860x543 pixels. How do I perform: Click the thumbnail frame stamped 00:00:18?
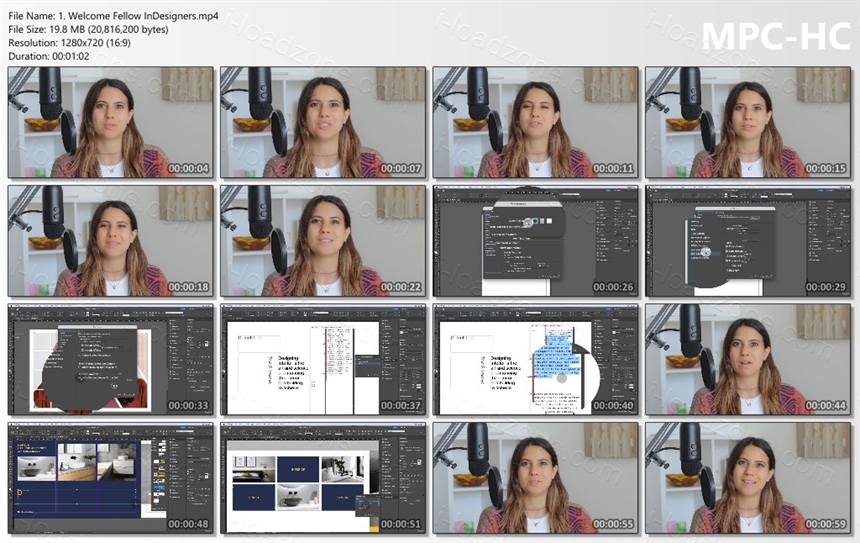[111, 241]
